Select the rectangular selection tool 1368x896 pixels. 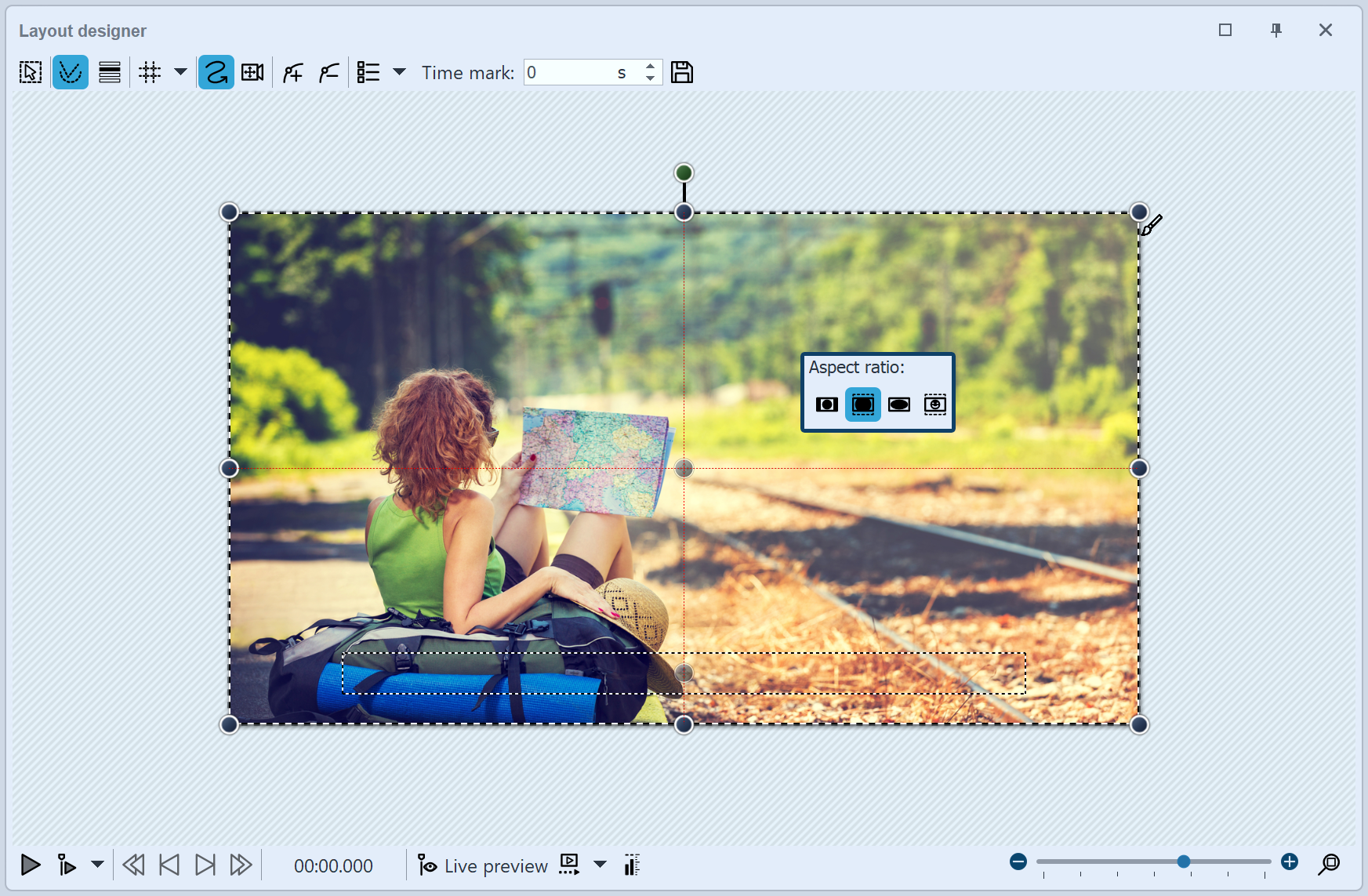coord(30,72)
